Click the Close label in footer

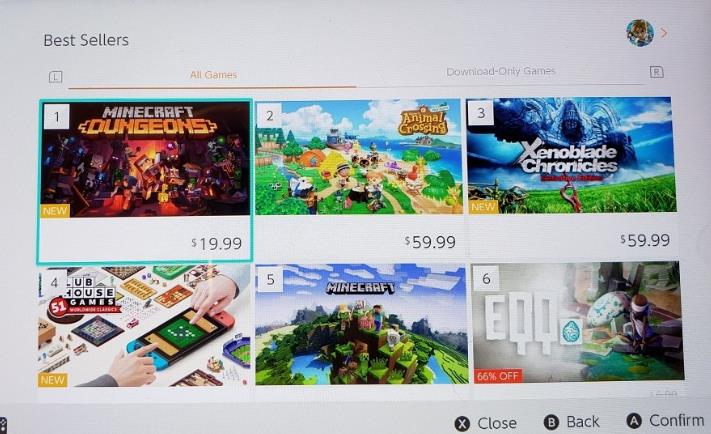coord(497,424)
